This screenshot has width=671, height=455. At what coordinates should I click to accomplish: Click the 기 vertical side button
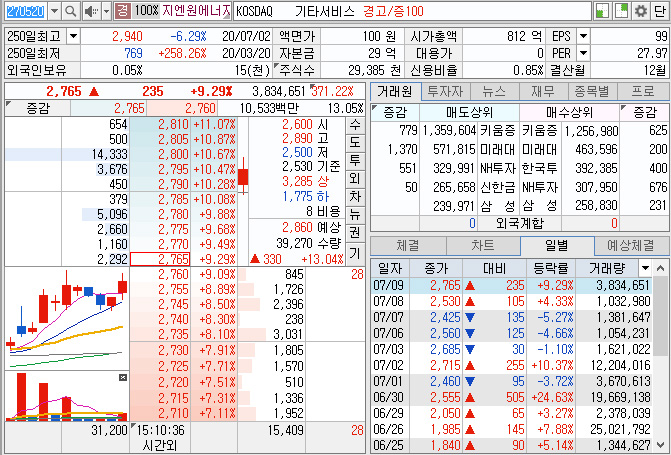[355, 253]
